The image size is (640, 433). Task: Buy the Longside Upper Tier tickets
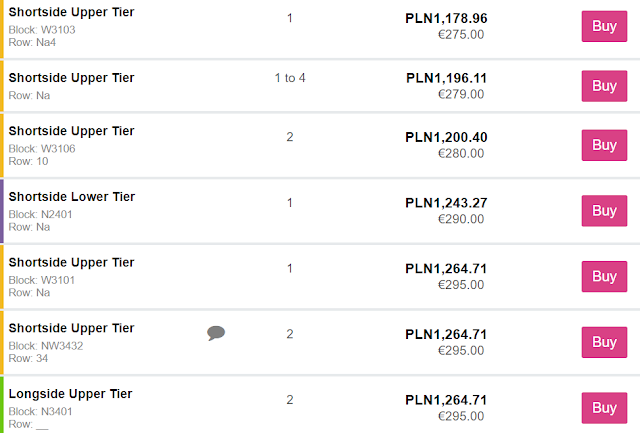click(x=604, y=407)
